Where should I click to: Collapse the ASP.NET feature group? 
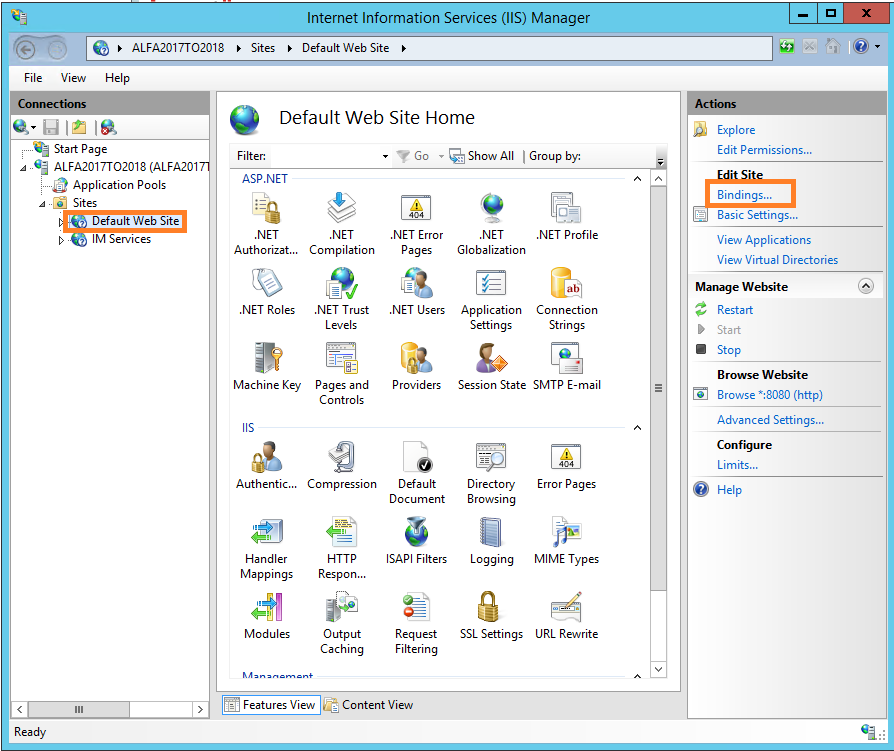(x=637, y=179)
